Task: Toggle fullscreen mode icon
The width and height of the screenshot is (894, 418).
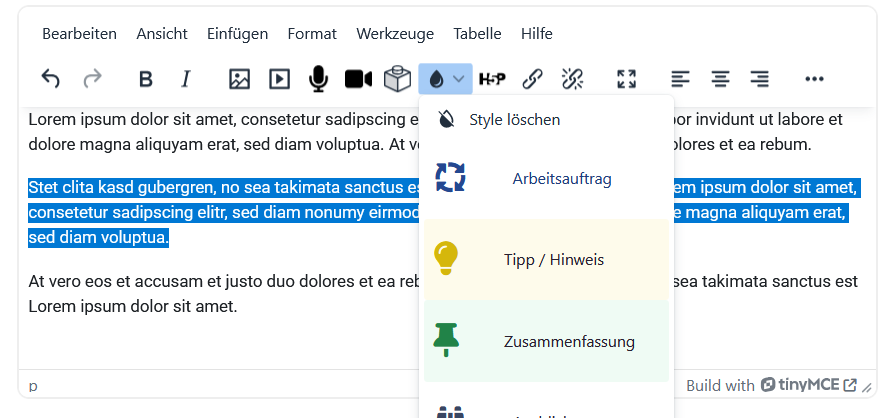Action: coord(626,78)
